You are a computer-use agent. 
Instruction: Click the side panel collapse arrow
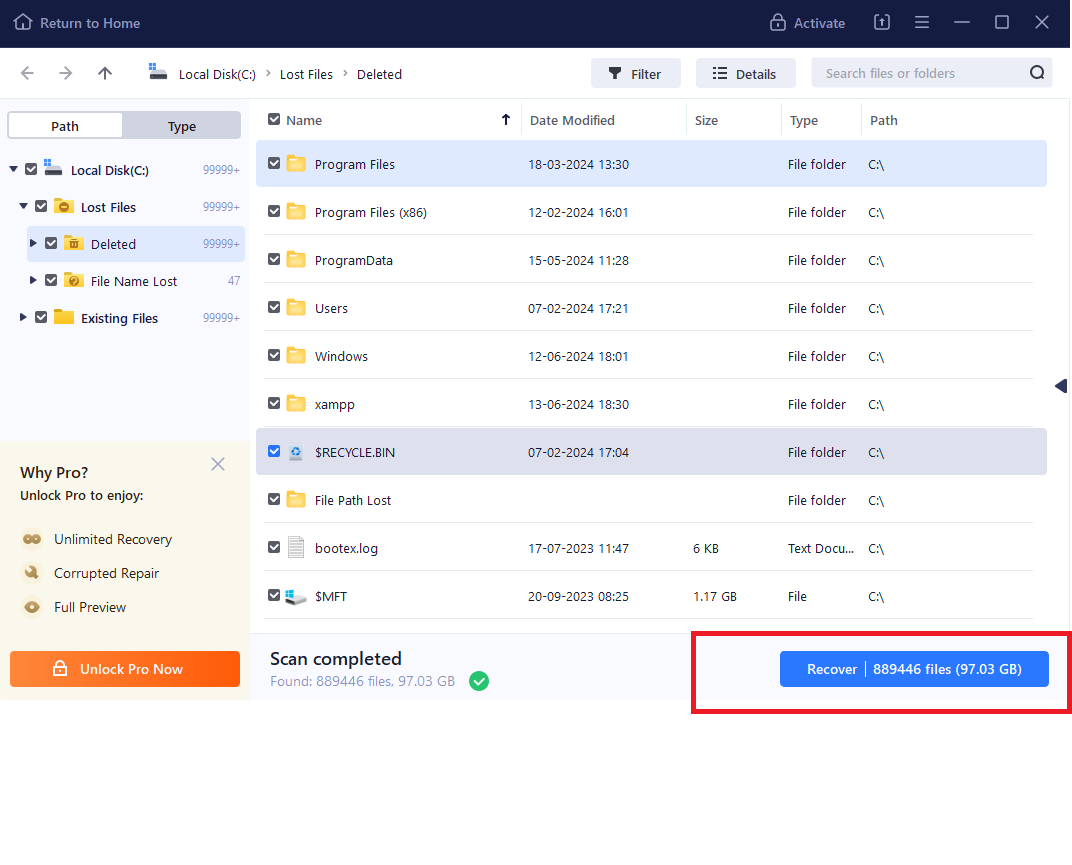click(1060, 386)
